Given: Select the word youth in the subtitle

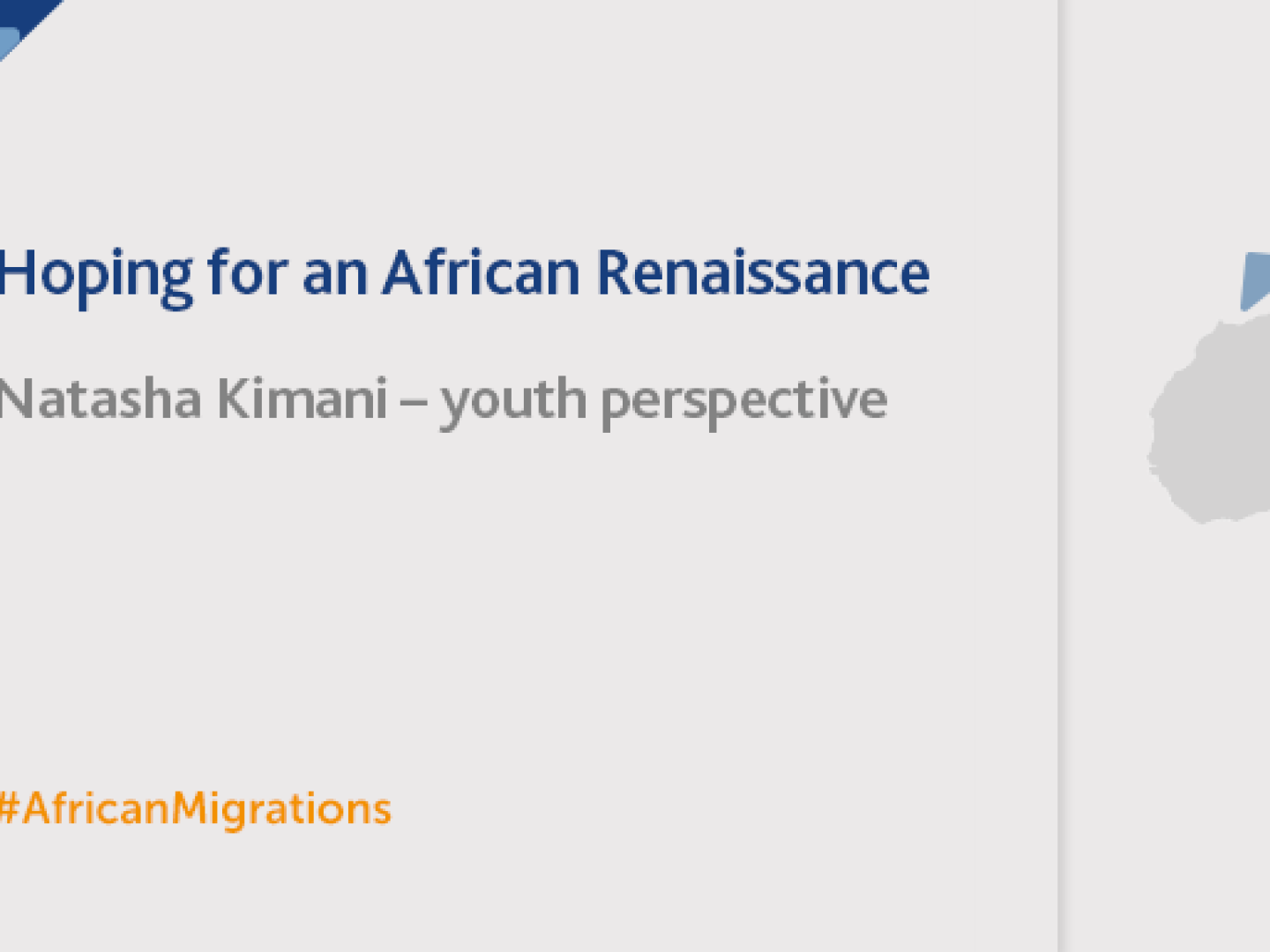Looking at the screenshot, I should 513,402.
